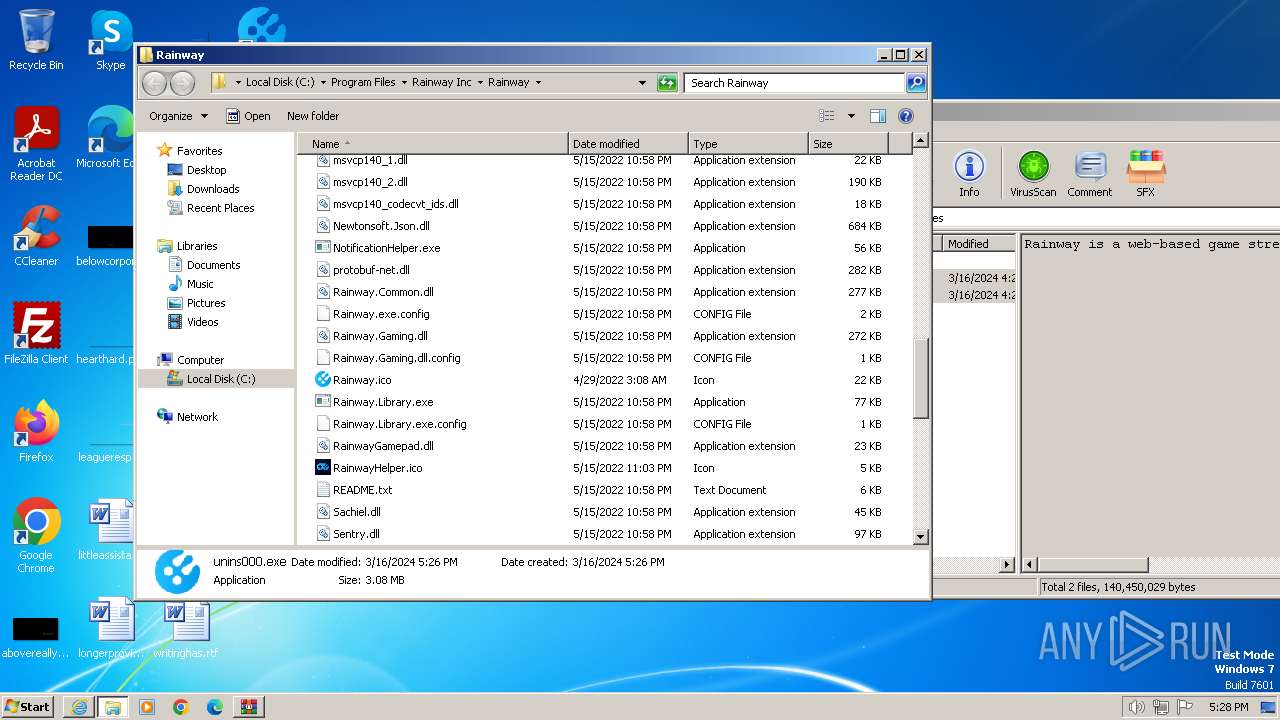The image size is (1280, 720).
Task: Select Documents library in the sidebar
Action: click(x=213, y=265)
